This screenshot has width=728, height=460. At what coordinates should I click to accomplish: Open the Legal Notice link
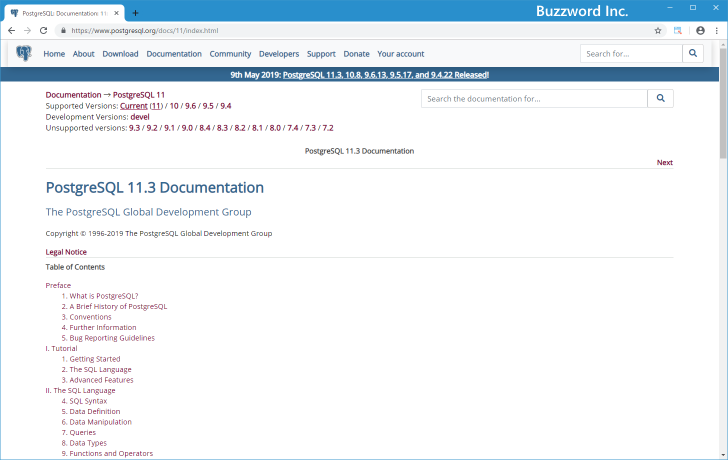click(x=66, y=252)
